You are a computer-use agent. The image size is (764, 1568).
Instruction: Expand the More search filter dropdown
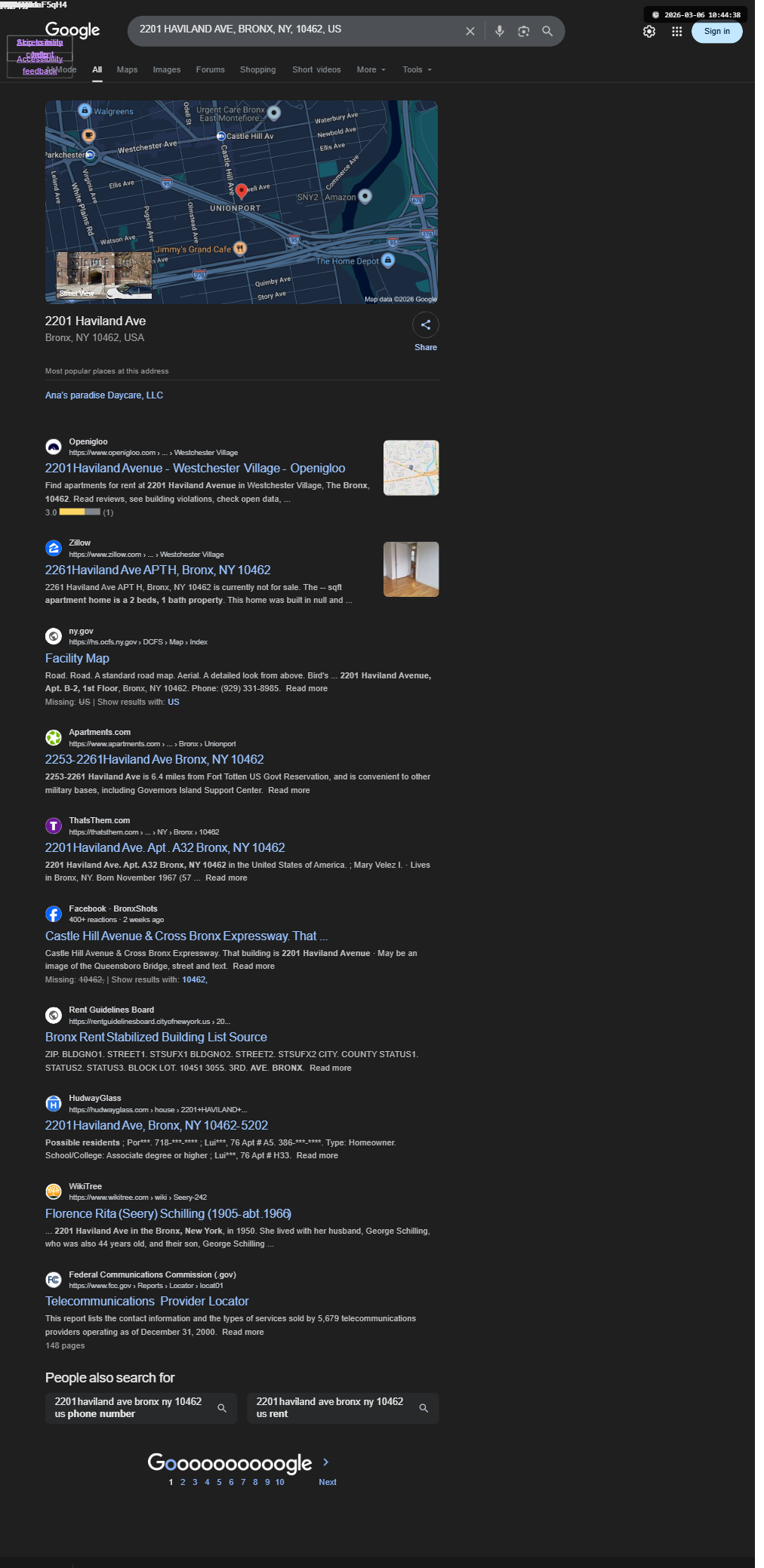click(x=371, y=69)
